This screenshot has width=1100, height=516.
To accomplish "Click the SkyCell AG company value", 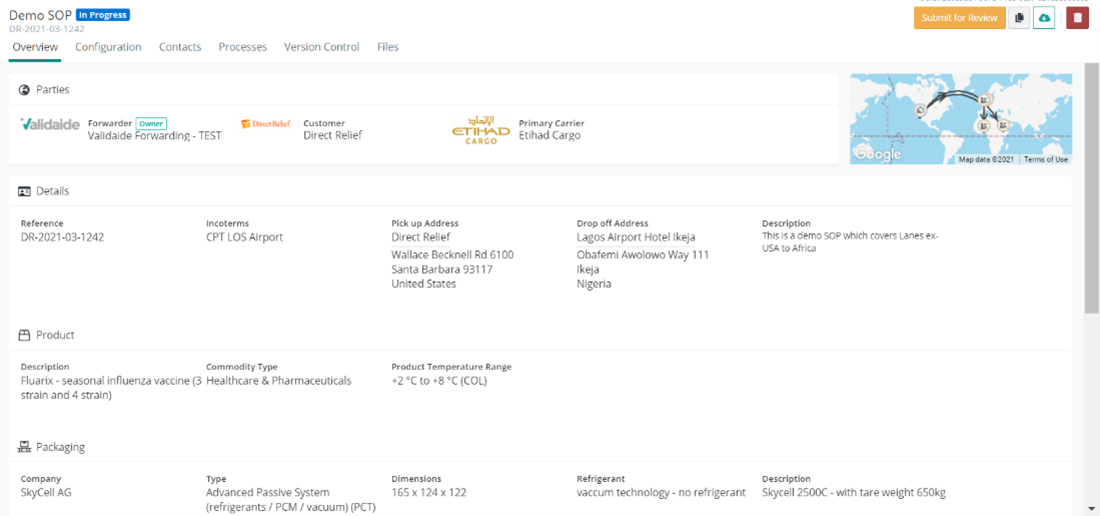I will click(x=46, y=492).
